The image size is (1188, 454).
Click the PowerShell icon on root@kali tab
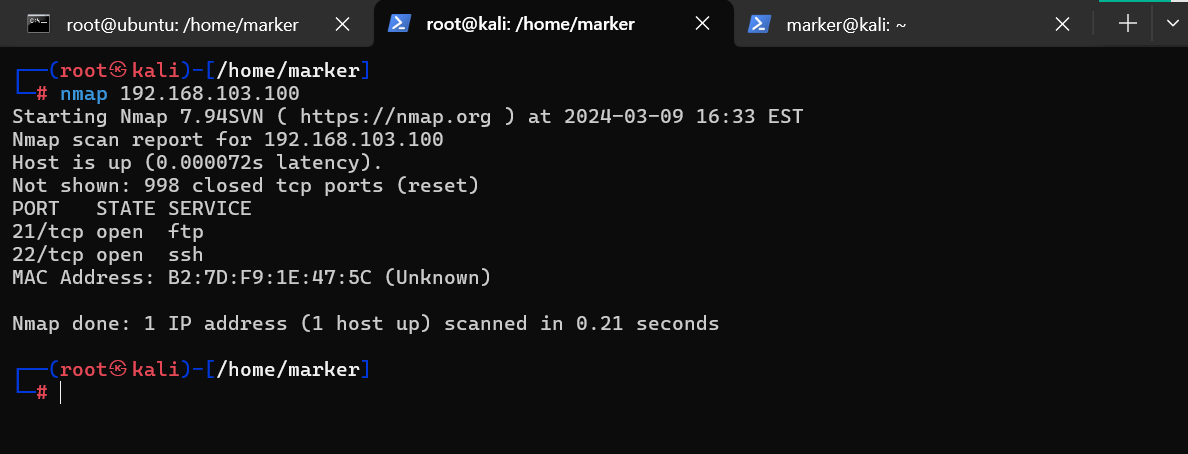[x=400, y=24]
